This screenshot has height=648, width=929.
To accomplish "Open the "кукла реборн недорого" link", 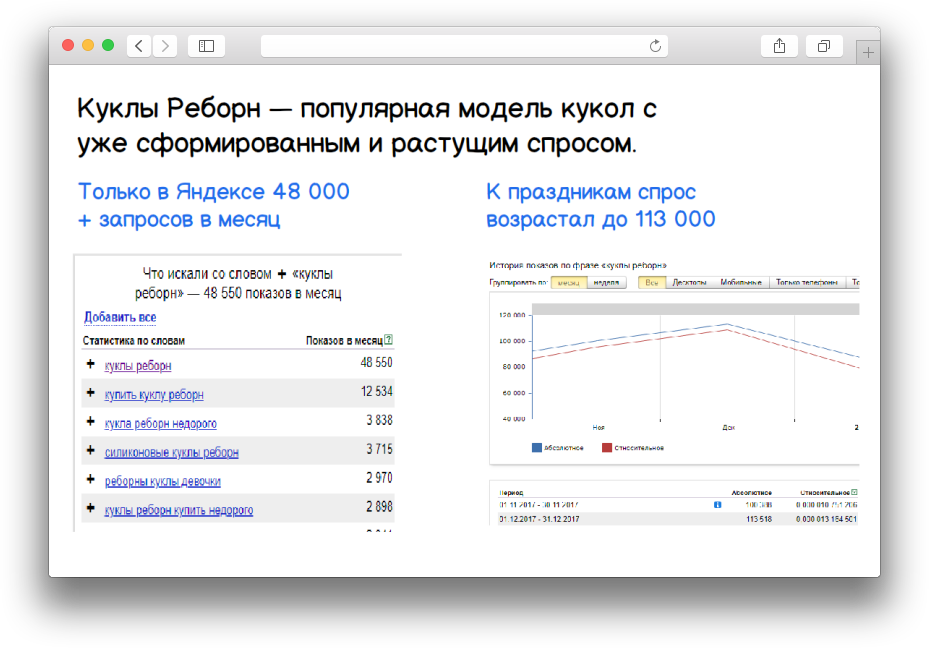I will click(x=161, y=424).
